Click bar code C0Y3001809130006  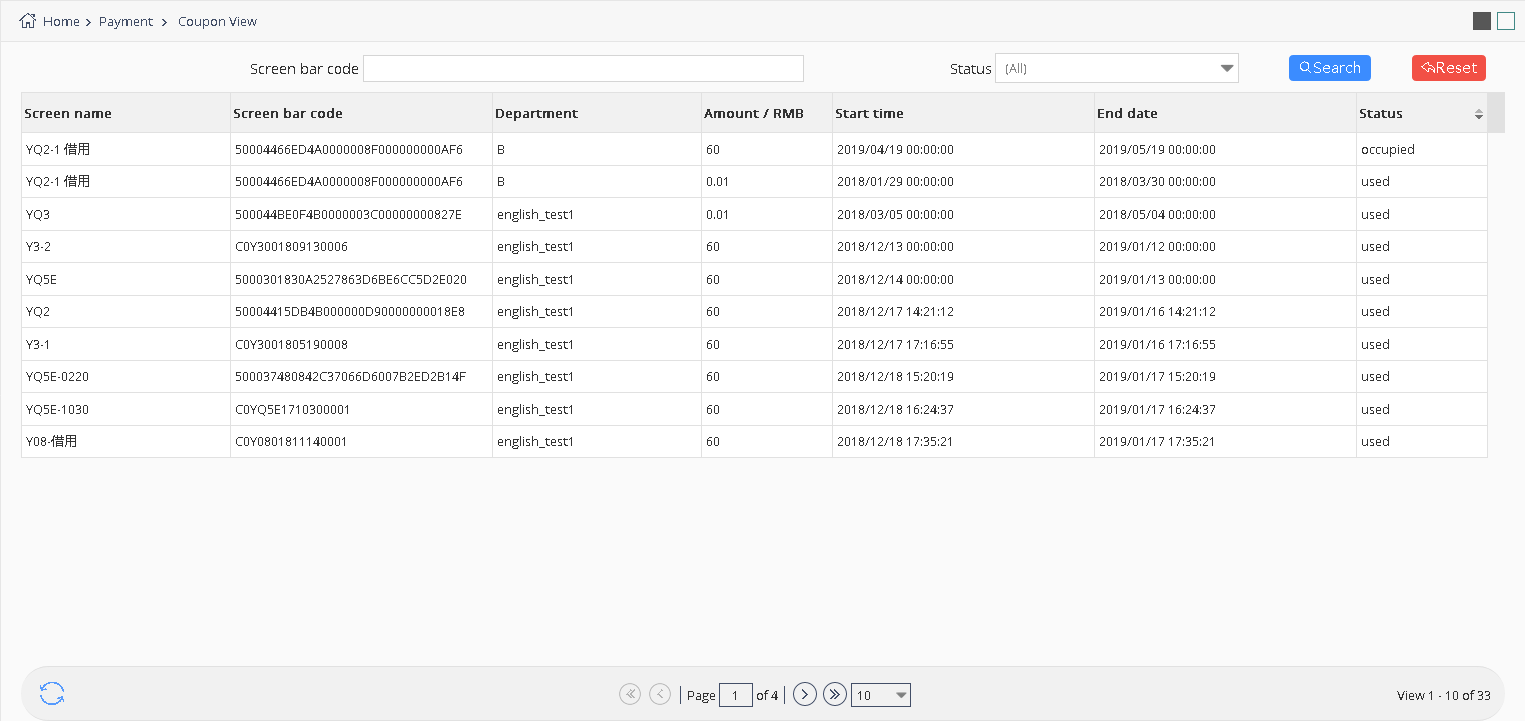click(292, 247)
